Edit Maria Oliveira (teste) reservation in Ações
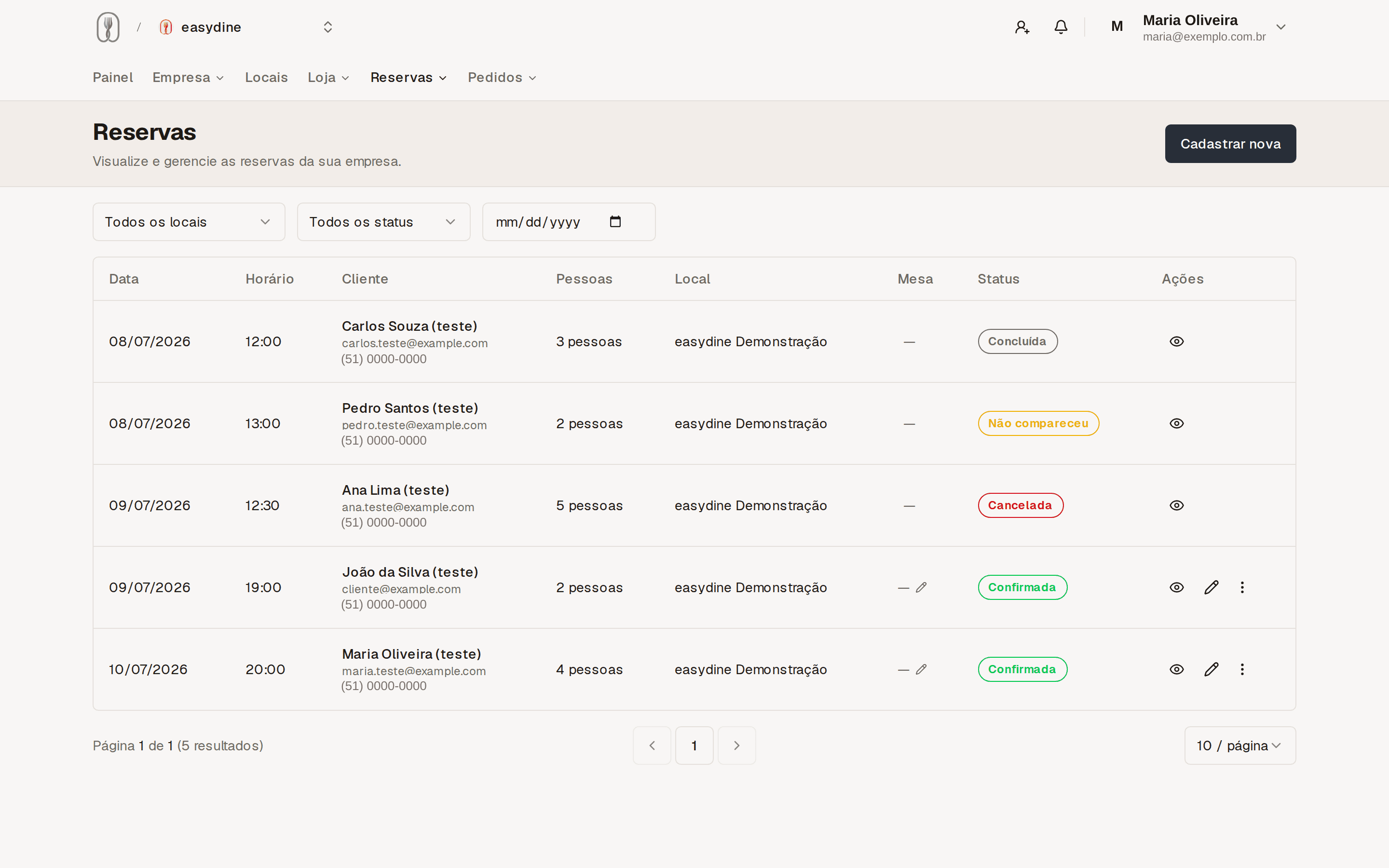 pyautogui.click(x=1211, y=669)
